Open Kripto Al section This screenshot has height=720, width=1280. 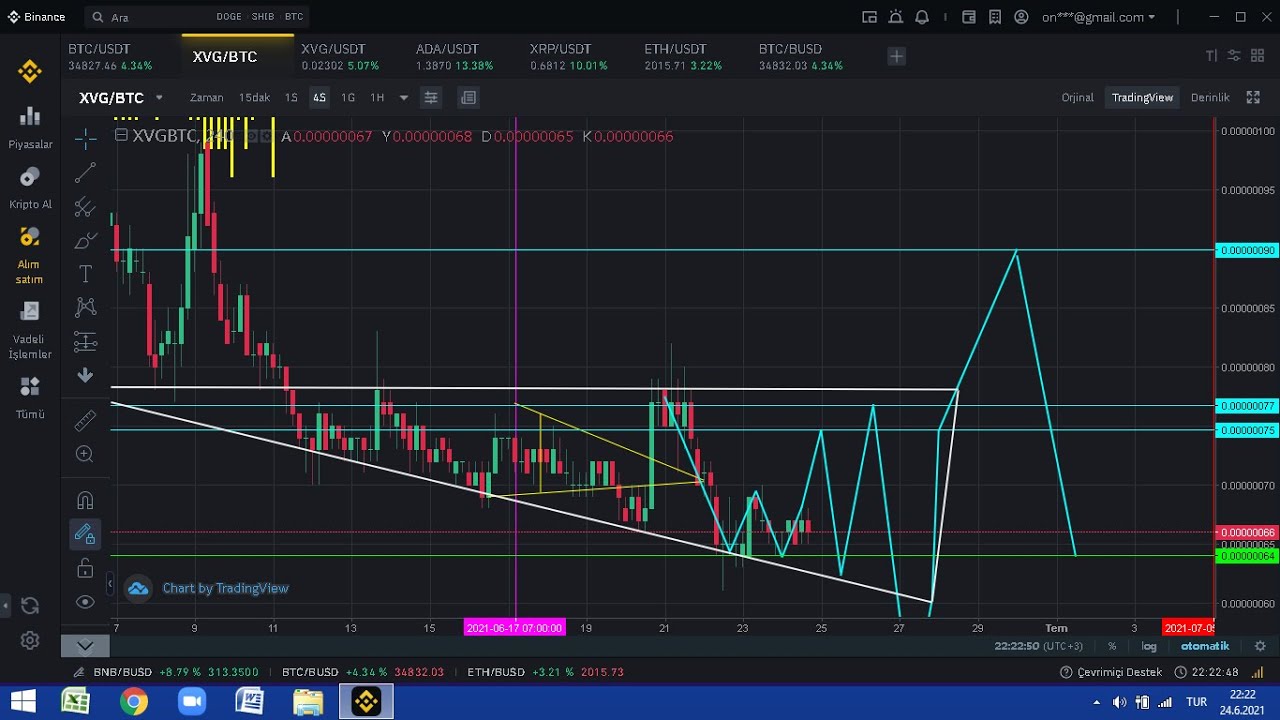point(30,188)
